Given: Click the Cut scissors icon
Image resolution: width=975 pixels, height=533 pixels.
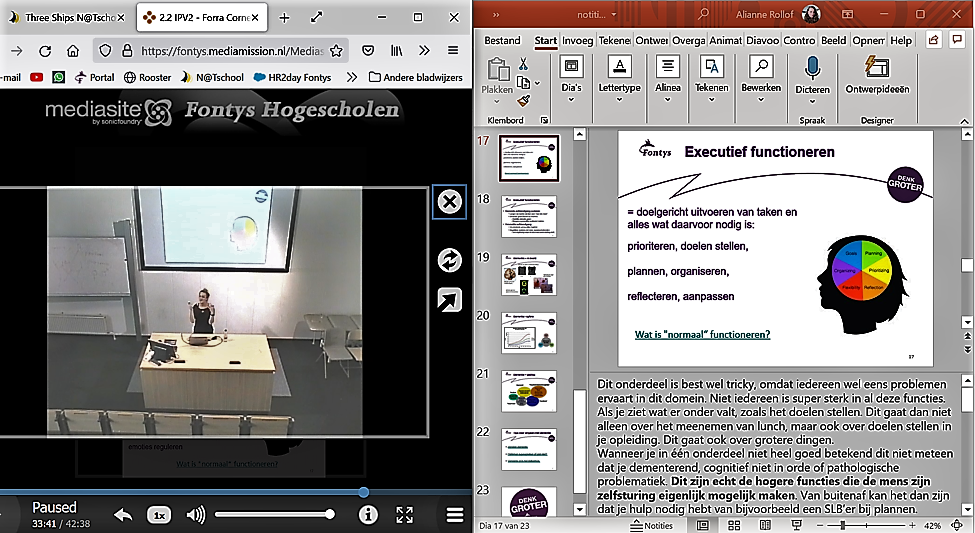Looking at the screenshot, I should pos(524,65).
